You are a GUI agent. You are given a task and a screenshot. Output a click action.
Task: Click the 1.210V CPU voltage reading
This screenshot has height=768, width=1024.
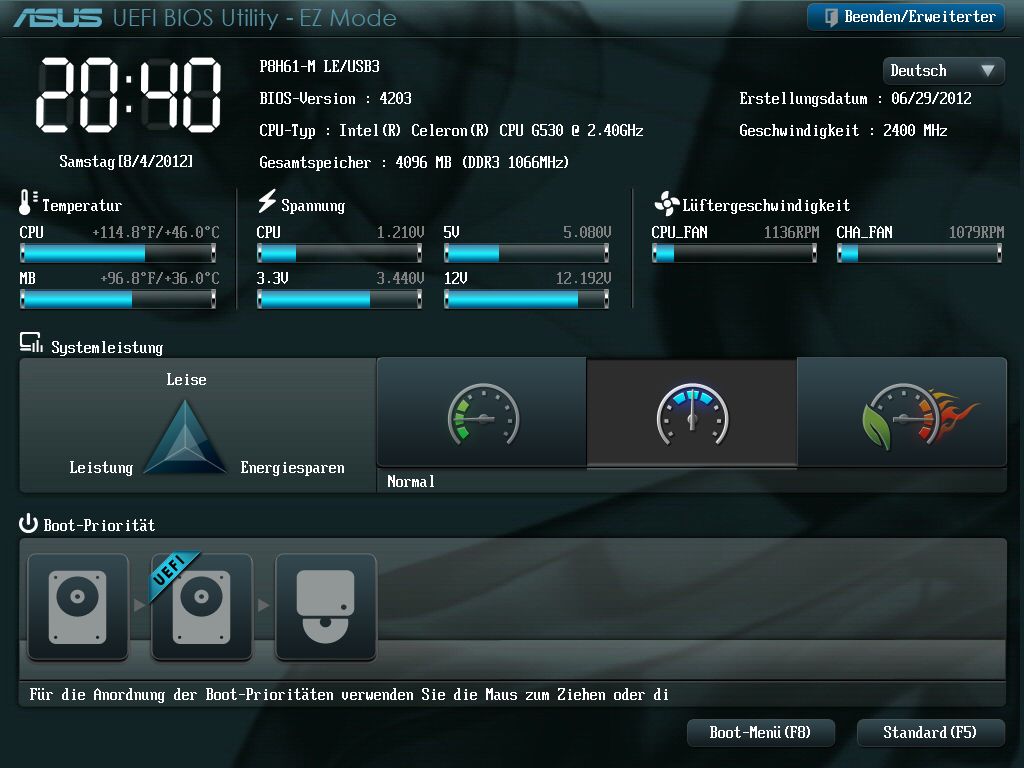(x=400, y=232)
